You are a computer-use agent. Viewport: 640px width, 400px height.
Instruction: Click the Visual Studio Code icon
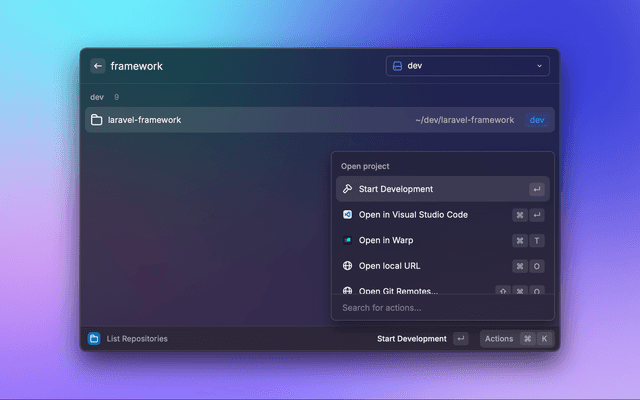pos(347,214)
